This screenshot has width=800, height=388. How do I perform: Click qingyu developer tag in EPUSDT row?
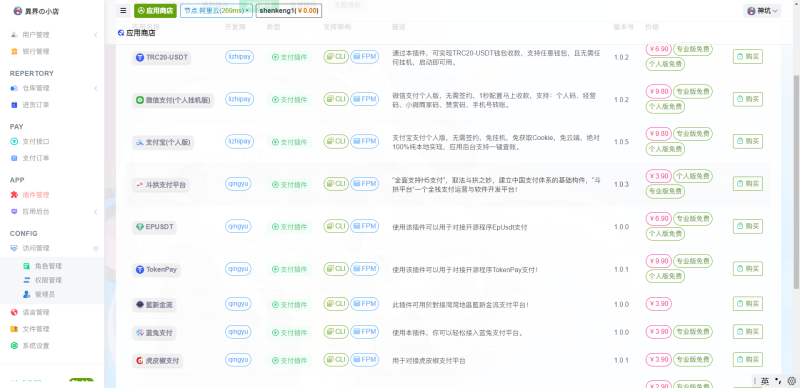coord(238,226)
